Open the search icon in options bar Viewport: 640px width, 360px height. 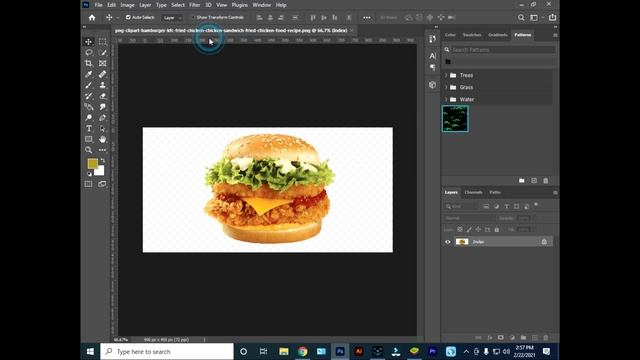521,18
